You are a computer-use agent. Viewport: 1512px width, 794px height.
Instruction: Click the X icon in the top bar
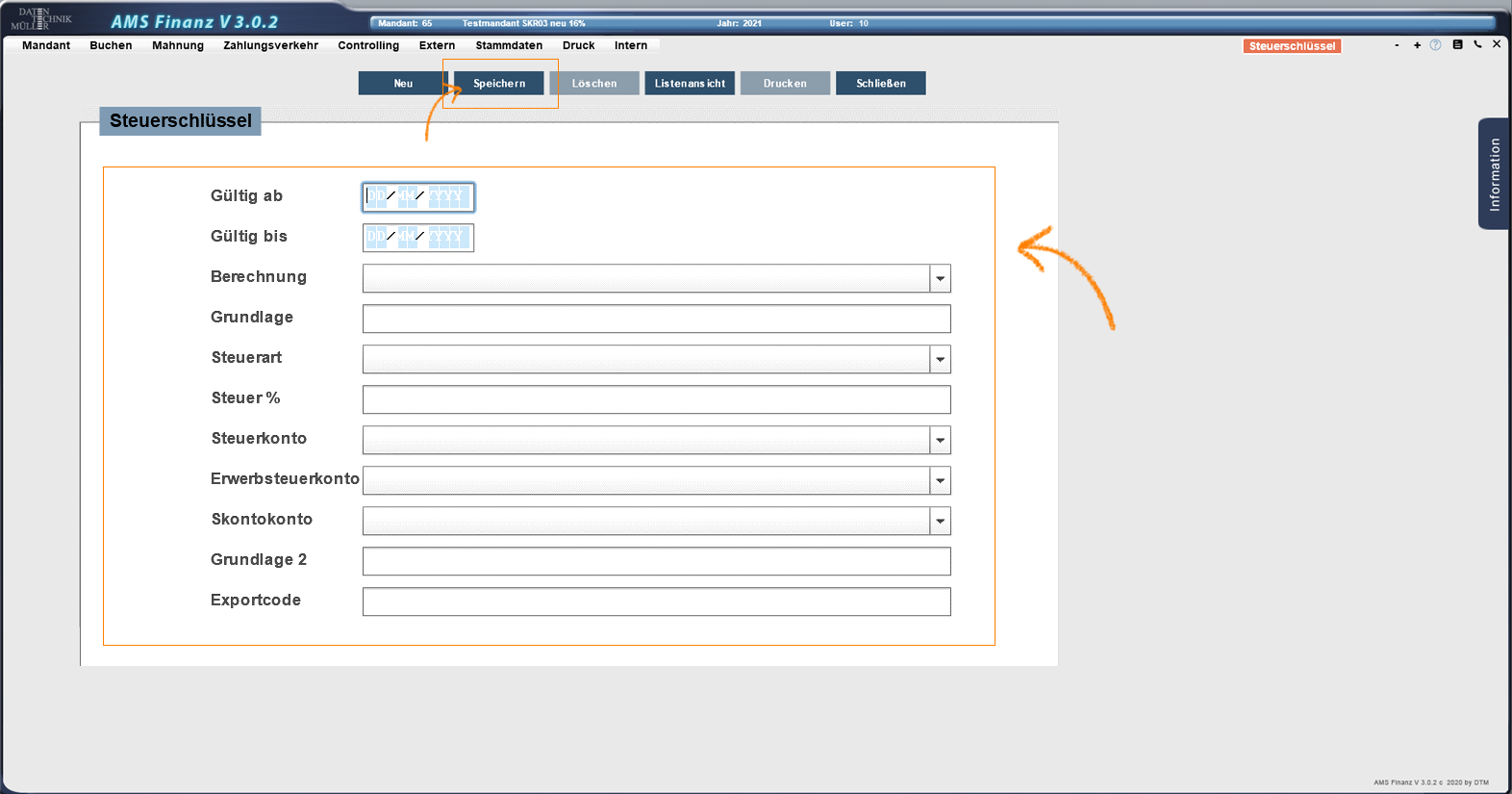click(1497, 44)
